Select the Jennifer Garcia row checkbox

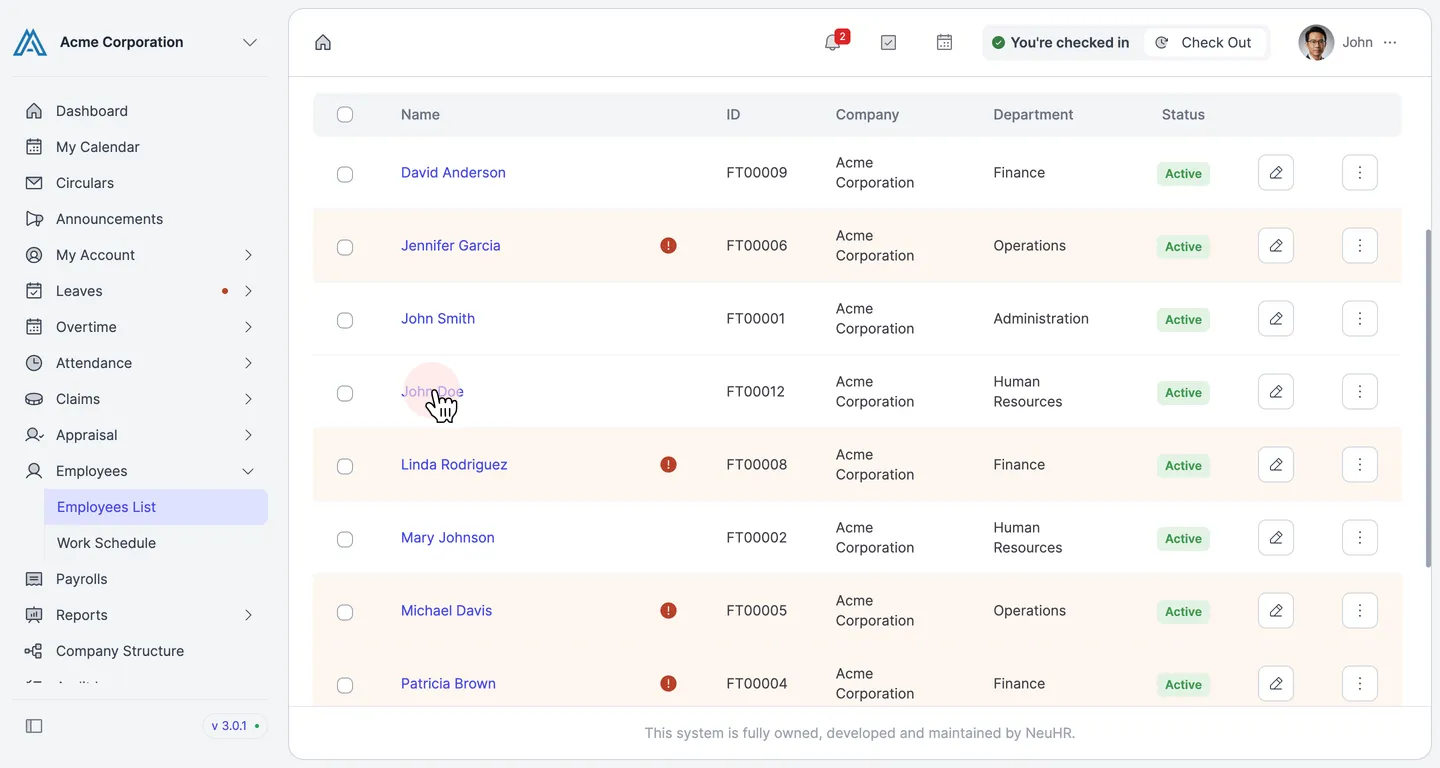345,247
